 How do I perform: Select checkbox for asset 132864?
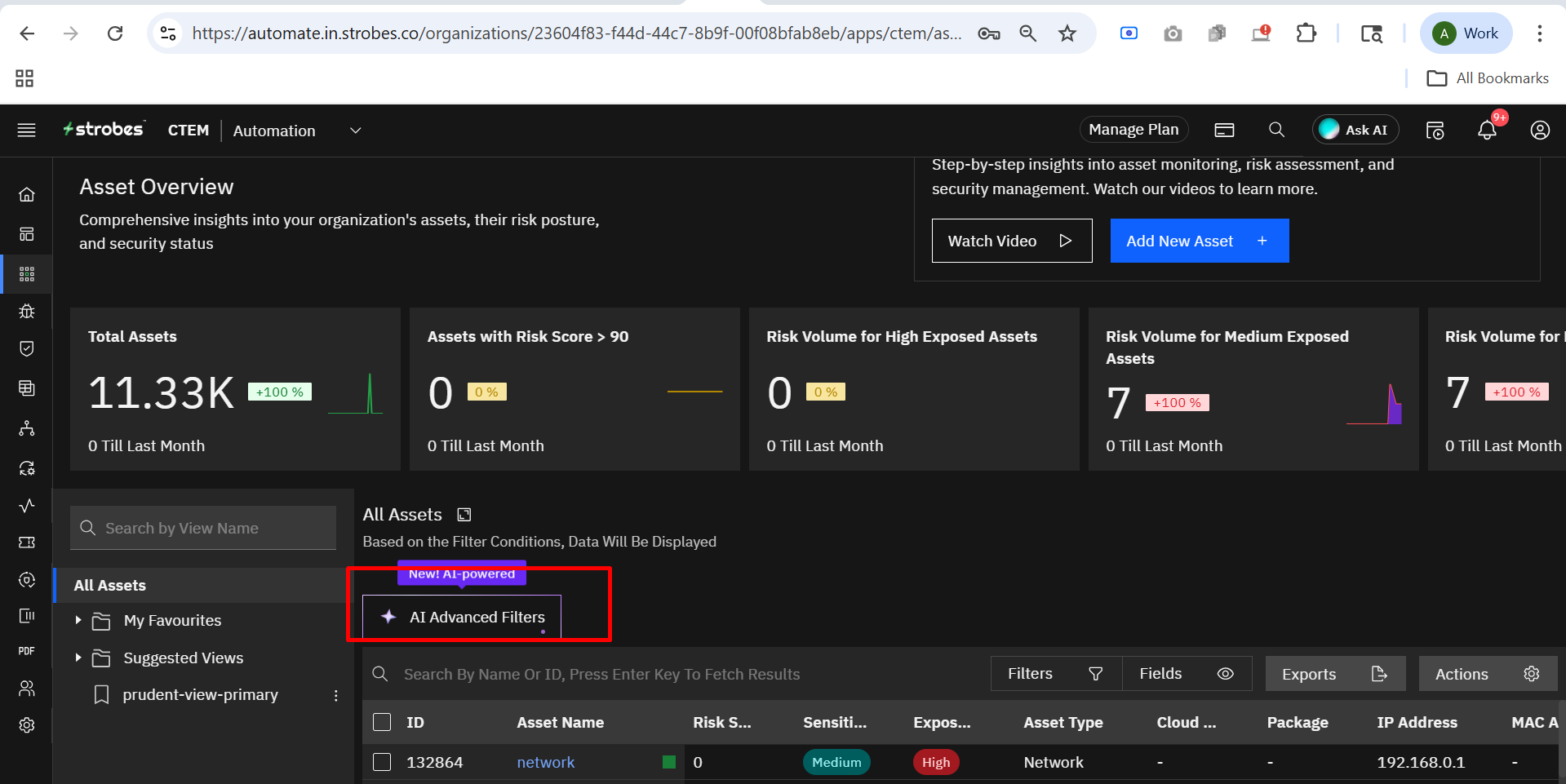click(382, 762)
